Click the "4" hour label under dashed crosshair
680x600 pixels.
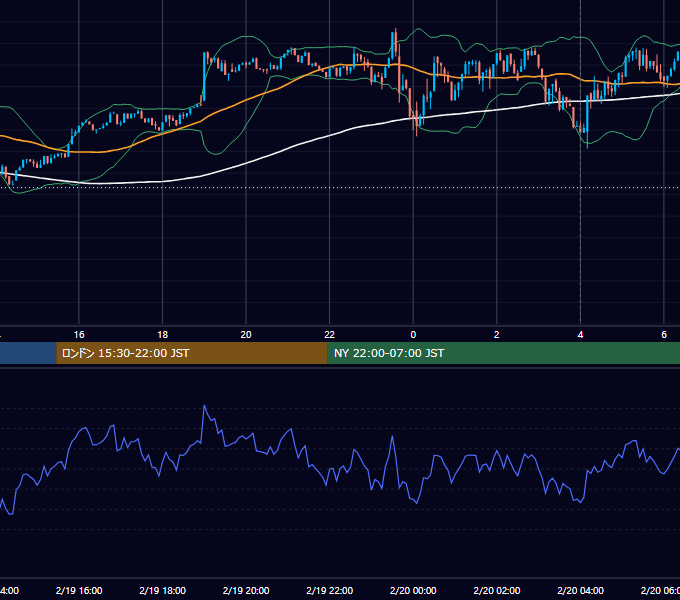point(580,335)
